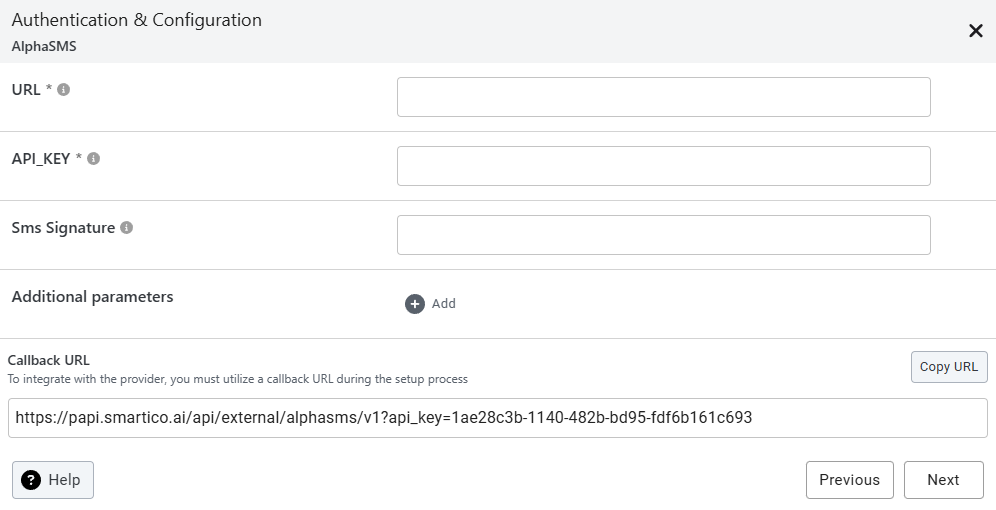Click the question mark Help icon
996x510 pixels.
(x=31, y=480)
